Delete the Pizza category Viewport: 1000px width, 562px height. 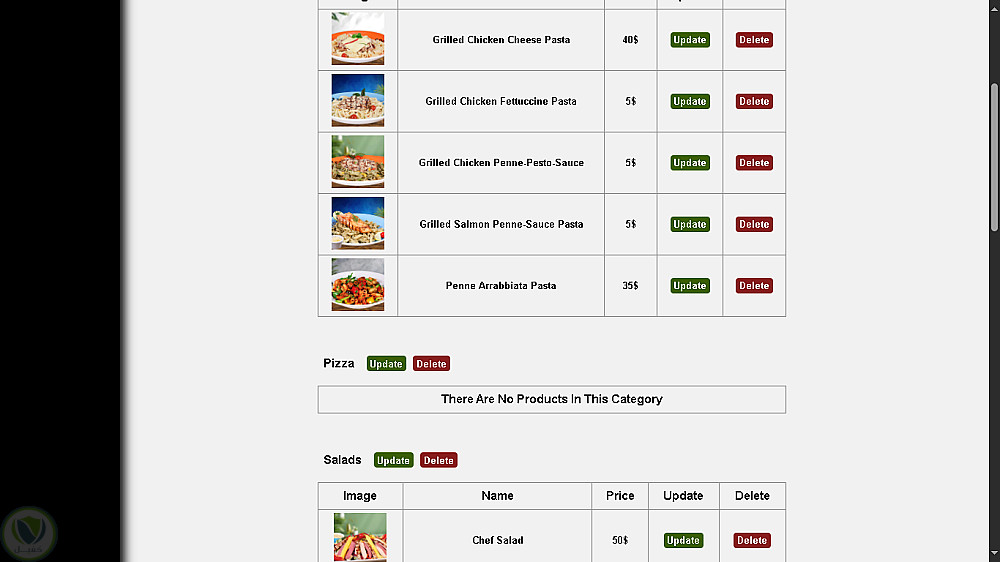point(431,364)
